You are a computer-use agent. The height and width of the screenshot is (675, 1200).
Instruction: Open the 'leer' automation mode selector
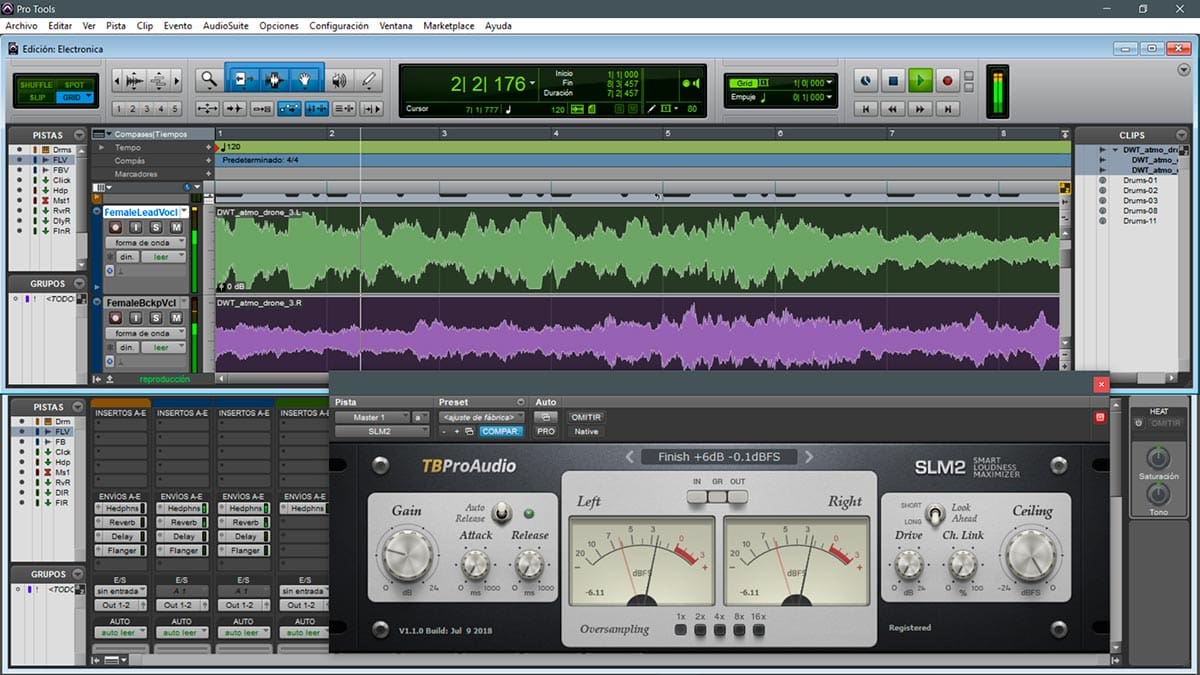[x=163, y=257]
